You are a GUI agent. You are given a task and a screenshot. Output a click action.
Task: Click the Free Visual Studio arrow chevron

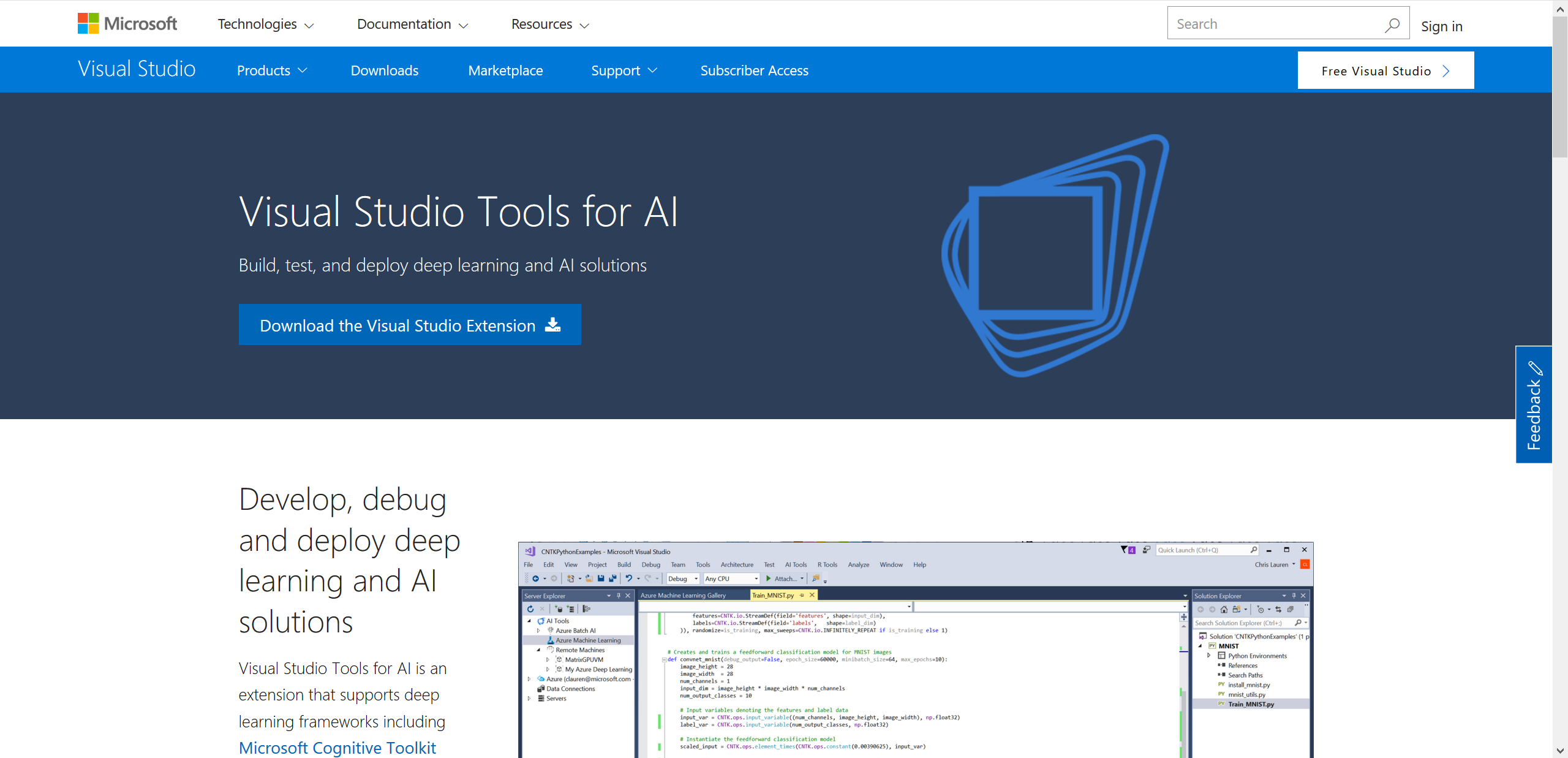point(1447,71)
